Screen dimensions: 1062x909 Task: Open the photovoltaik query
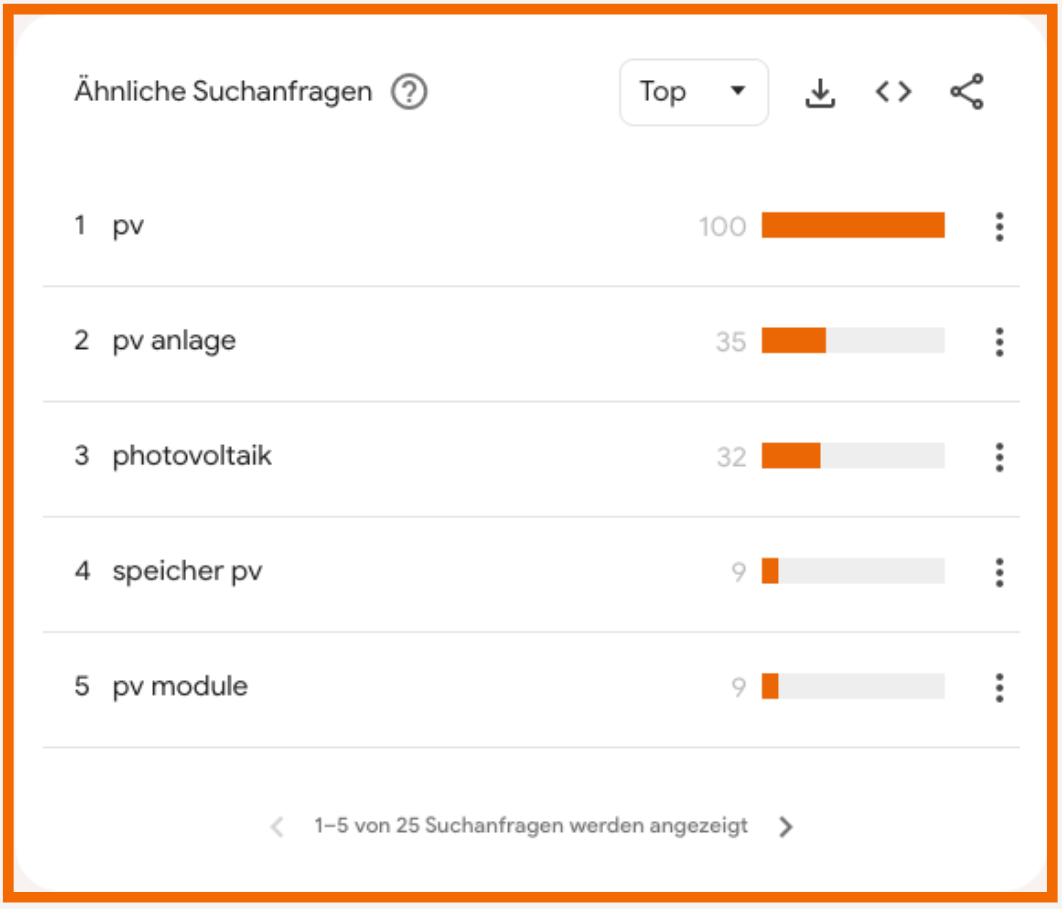(192, 456)
